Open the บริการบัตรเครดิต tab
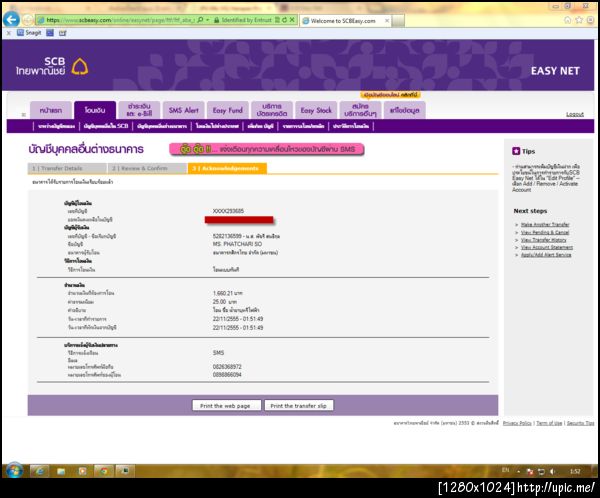Viewport: 600px width, 498px height. point(272,110)
